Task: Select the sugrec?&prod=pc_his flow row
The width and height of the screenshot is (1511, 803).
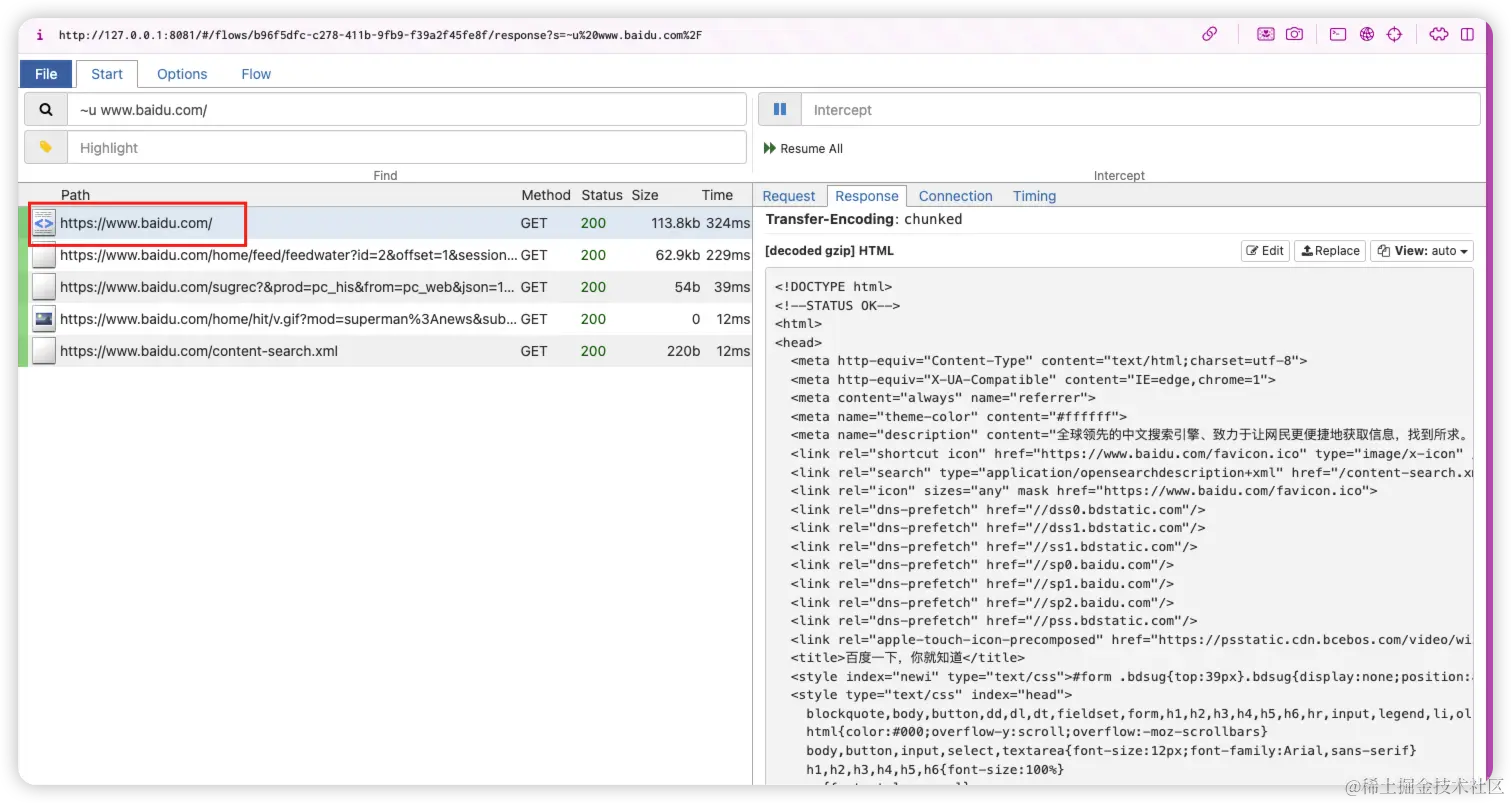Action: [385, 287]
